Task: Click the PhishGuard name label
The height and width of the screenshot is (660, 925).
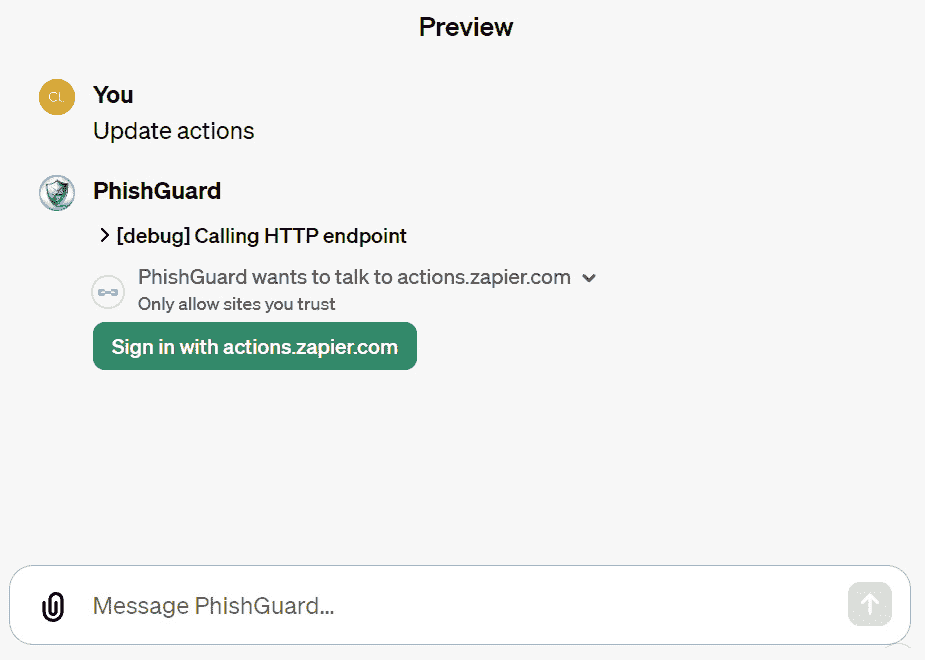Action: tap(156, 190)
